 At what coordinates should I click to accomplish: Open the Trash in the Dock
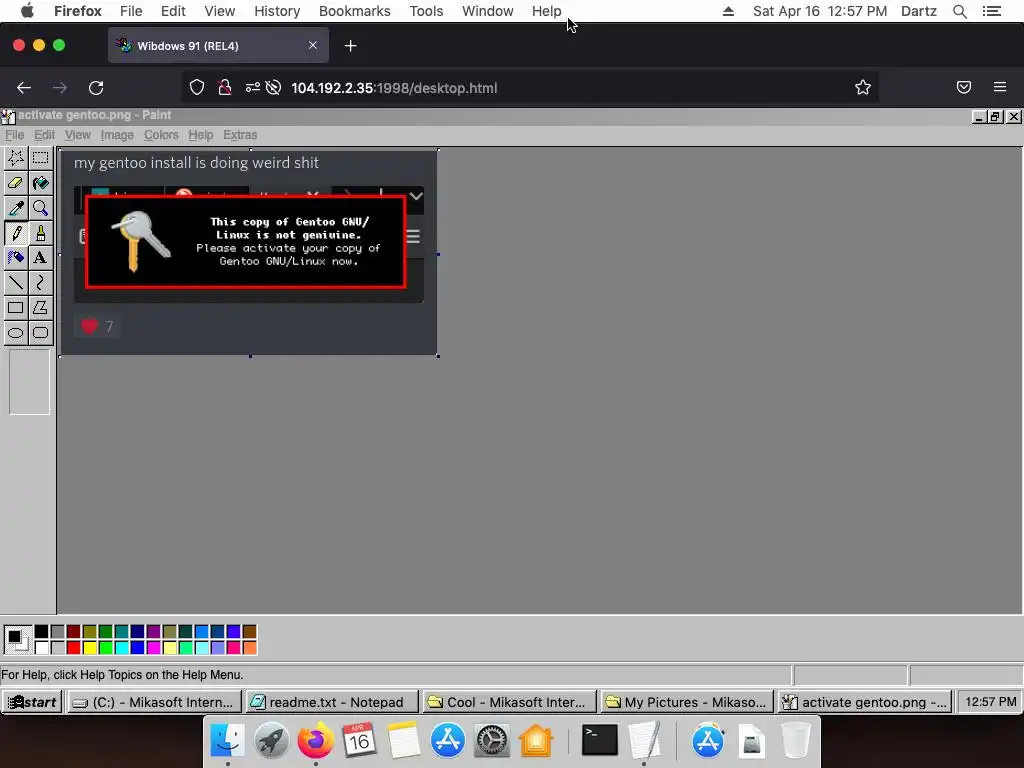796,741
